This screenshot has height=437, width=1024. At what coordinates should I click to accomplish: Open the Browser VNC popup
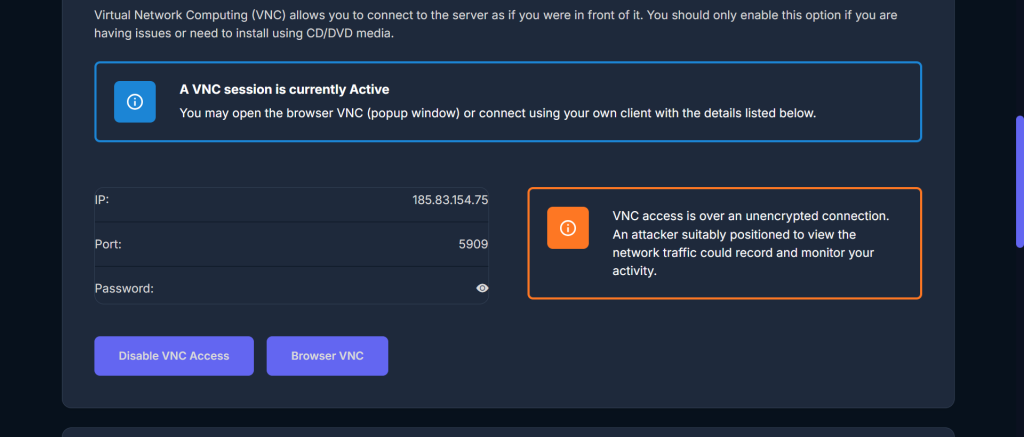tap(327, 356)
